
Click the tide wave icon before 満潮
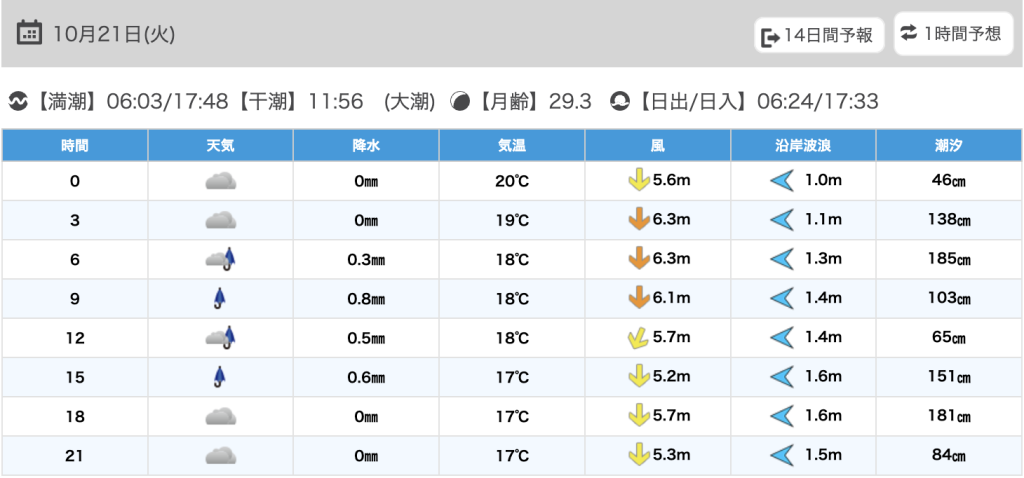click(x=18, y=101)
